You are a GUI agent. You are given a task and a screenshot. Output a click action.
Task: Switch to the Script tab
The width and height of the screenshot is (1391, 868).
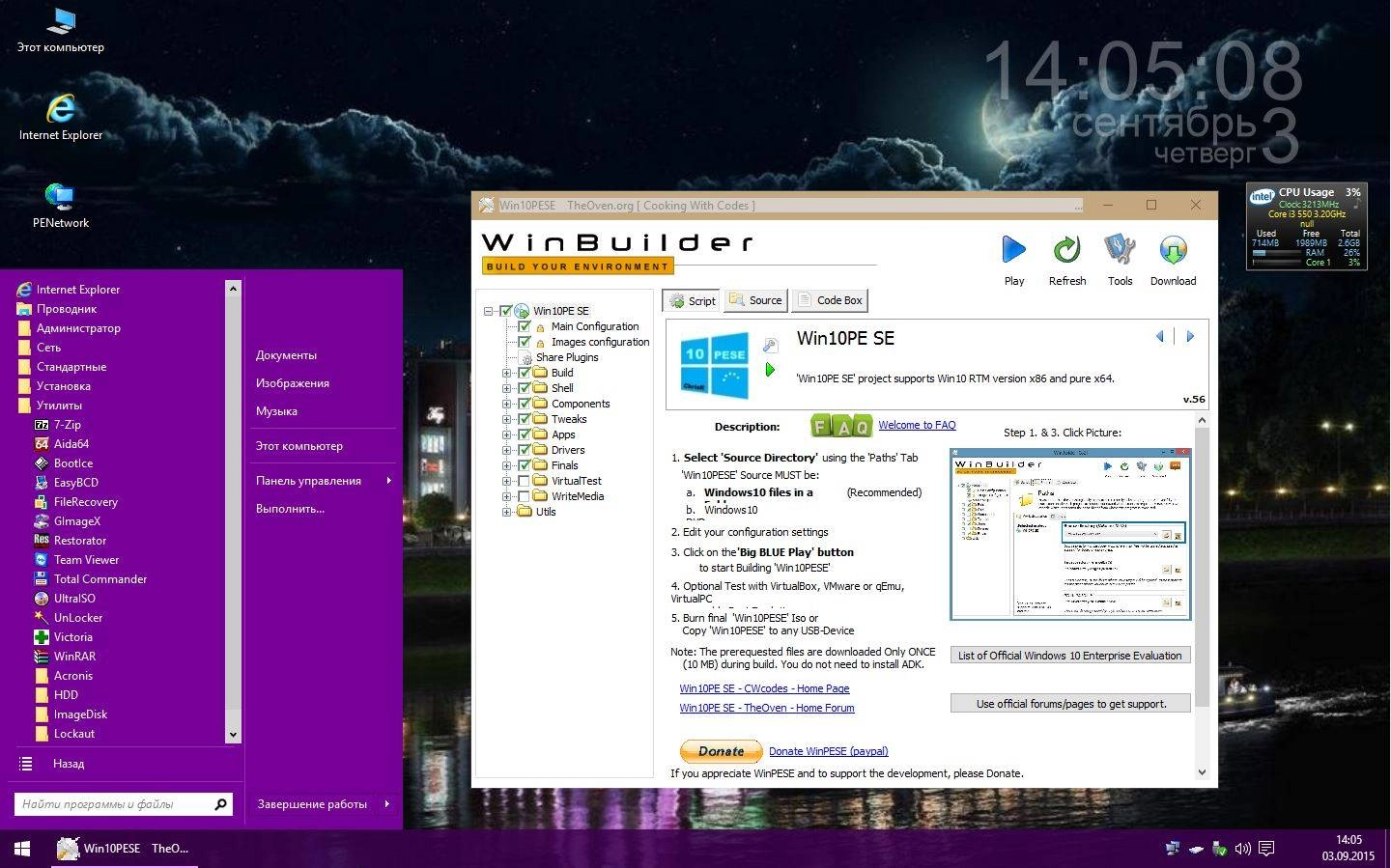point(692,300)
